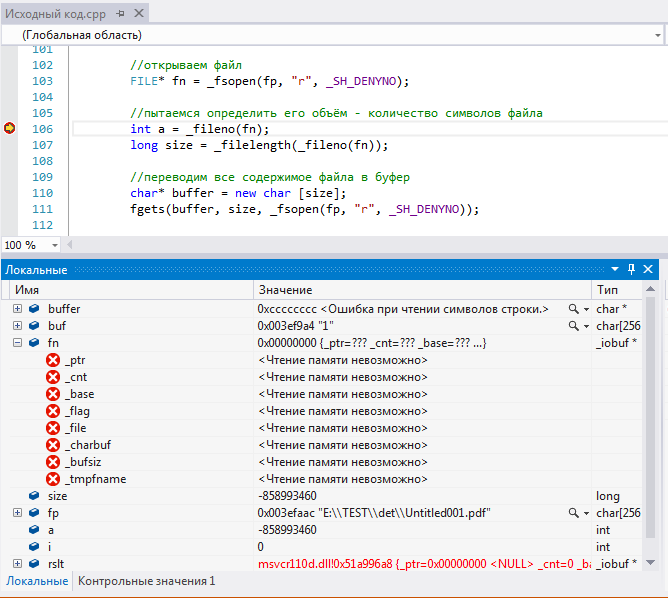Expand the fp variable node
Viewport: 668px width, 598px height.
point(17,513)
